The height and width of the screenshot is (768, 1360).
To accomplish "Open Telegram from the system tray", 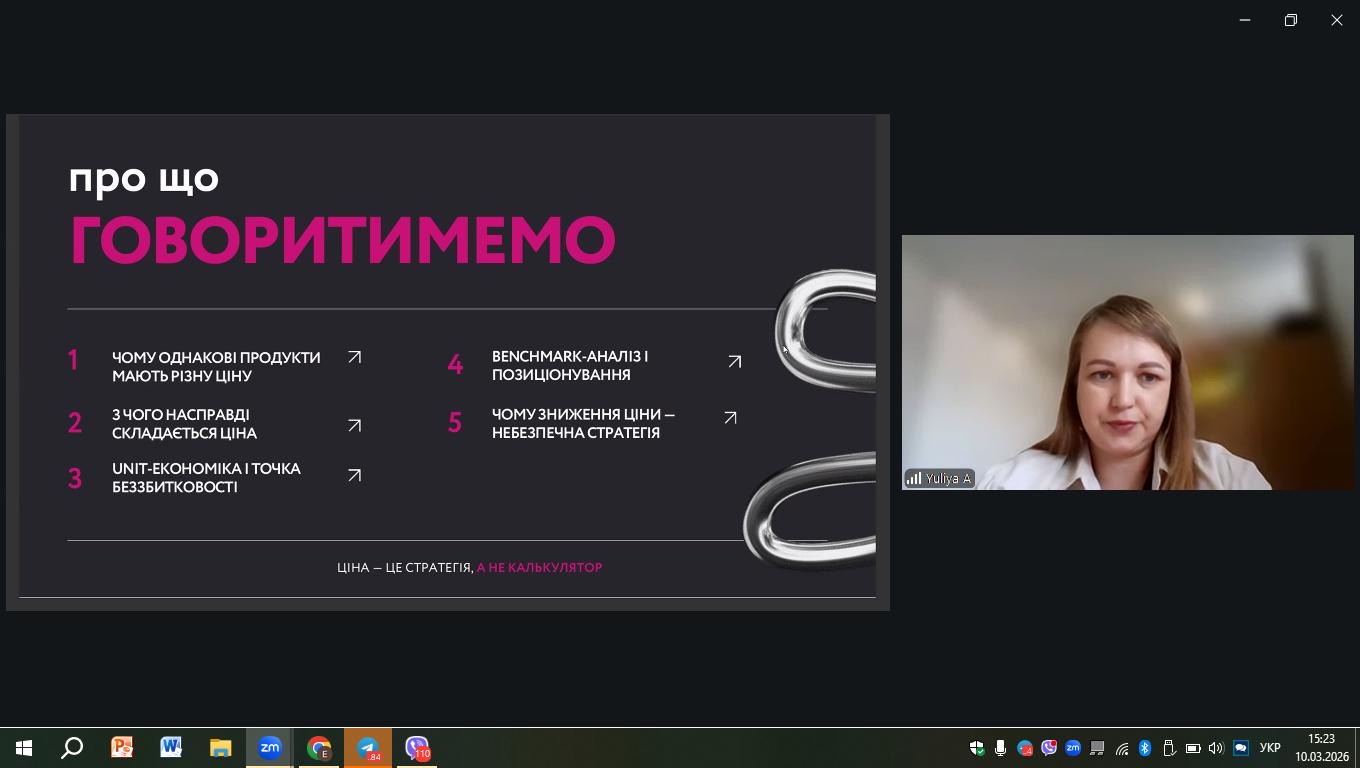I will (x=1025, y=748).
